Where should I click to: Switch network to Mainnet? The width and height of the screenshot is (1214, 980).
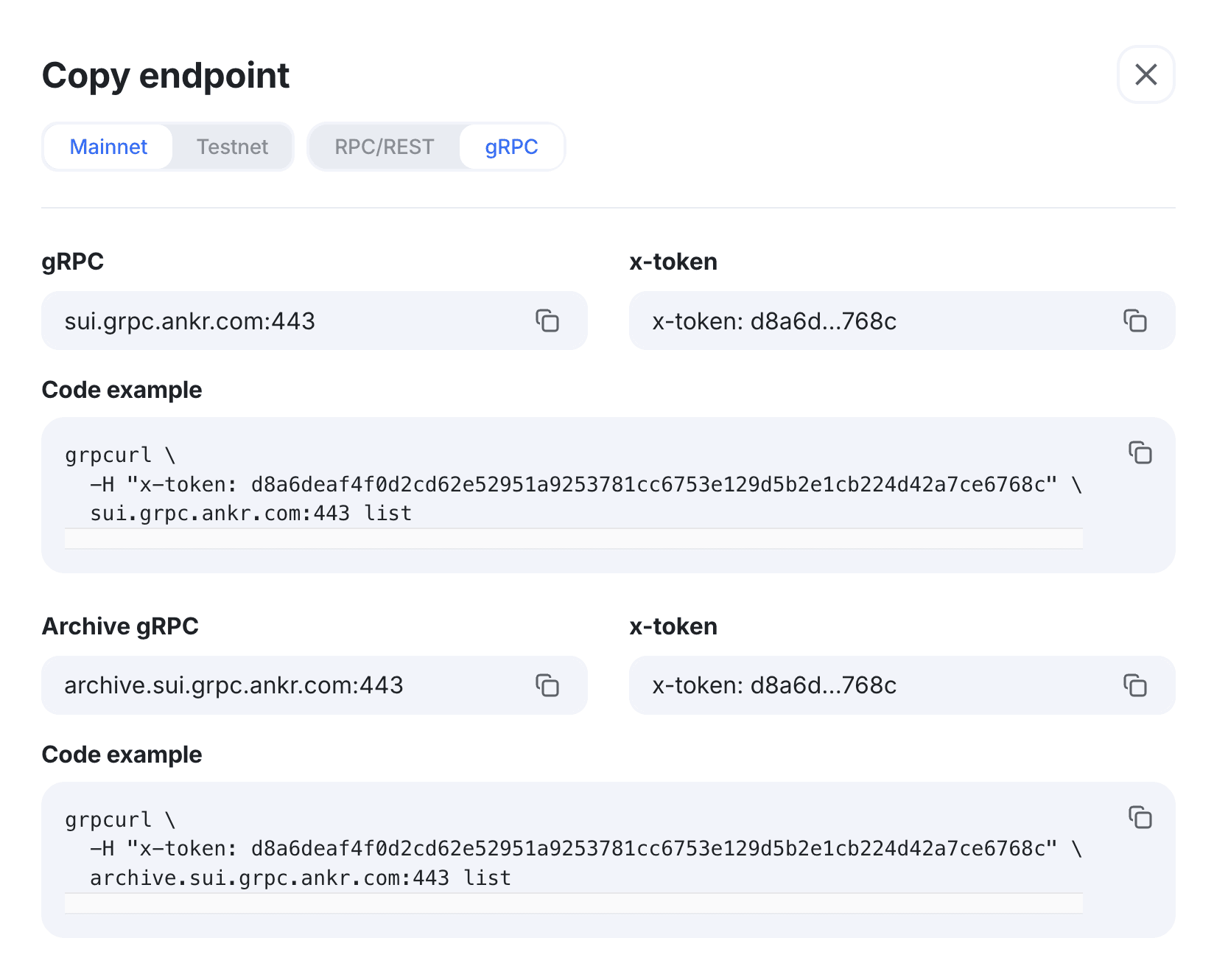(108, 147)
